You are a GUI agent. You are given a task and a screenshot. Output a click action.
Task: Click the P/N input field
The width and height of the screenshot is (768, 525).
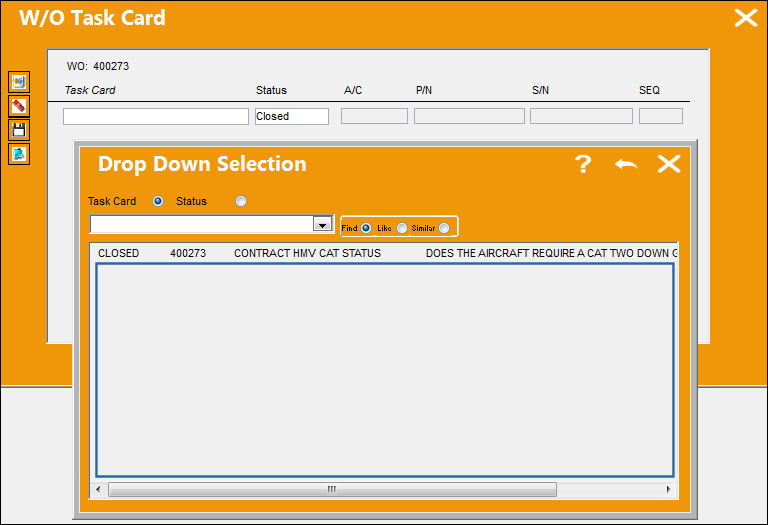469,116
